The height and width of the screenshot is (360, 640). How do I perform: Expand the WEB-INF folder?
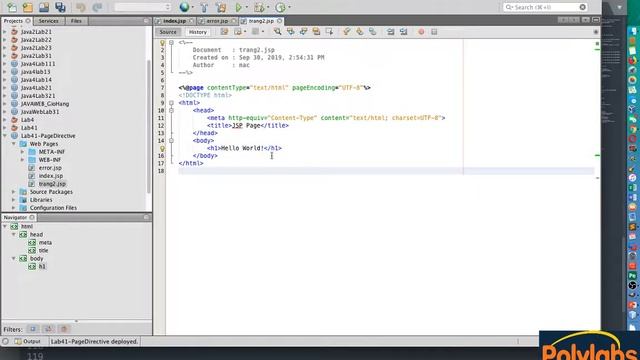[22, 160]
